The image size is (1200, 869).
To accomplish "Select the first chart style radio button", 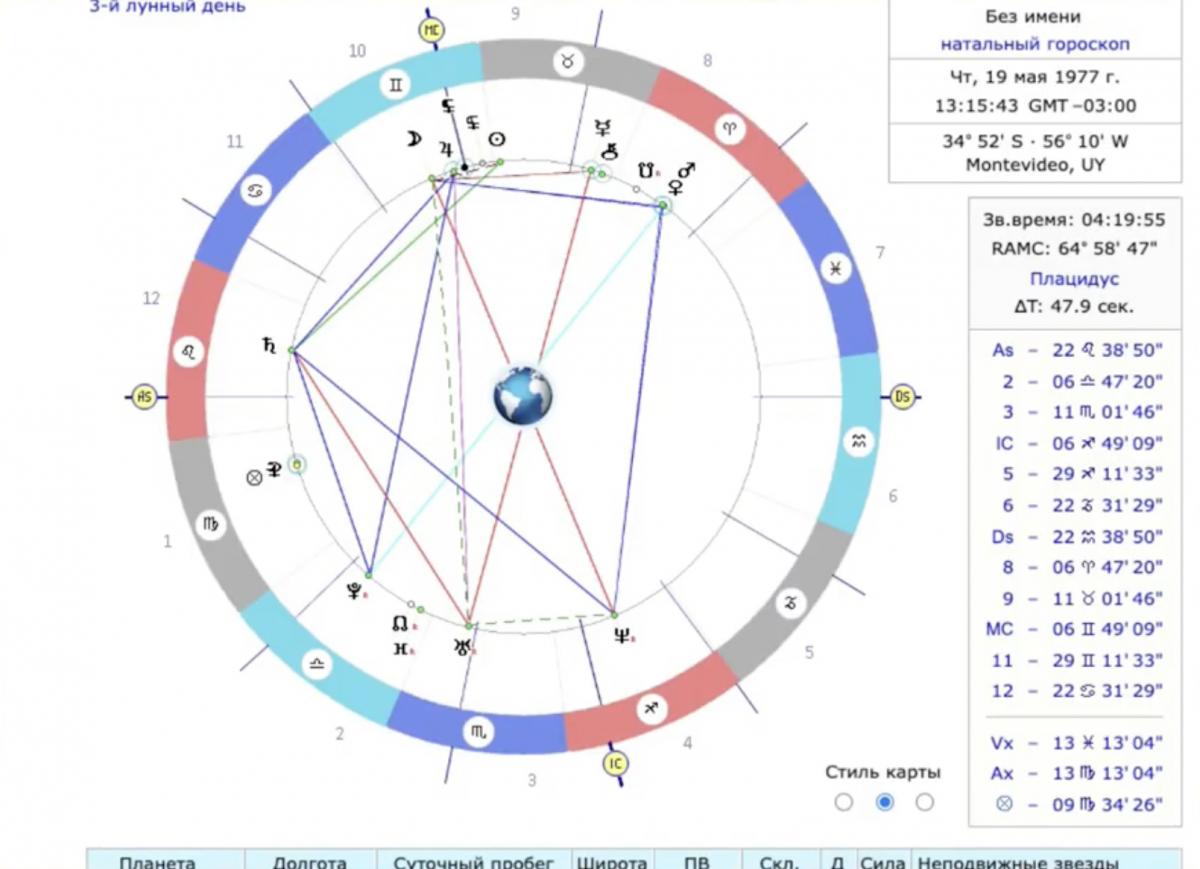I will click(x=844, y=802).
